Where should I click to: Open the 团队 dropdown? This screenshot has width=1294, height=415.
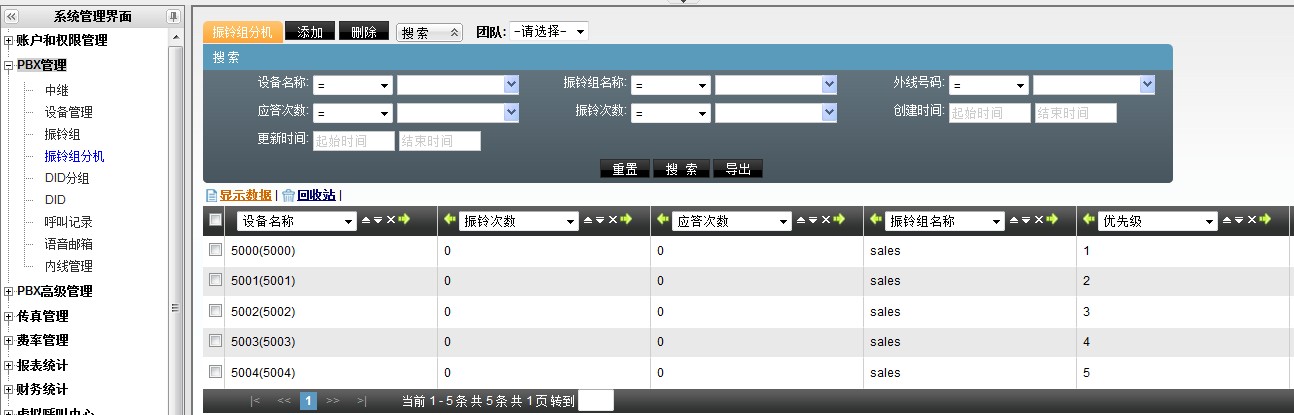click(x=549, y=32)
